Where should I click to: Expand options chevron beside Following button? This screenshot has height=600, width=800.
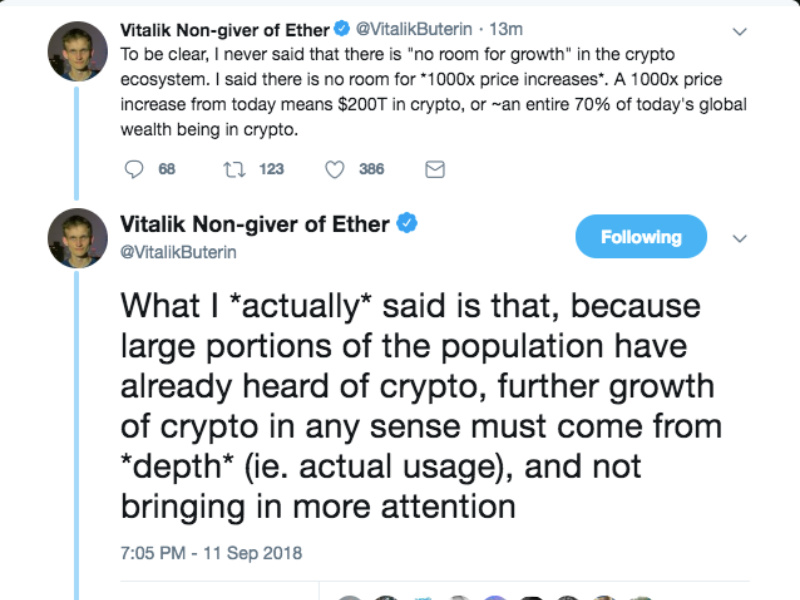click(x=739, y=238)
